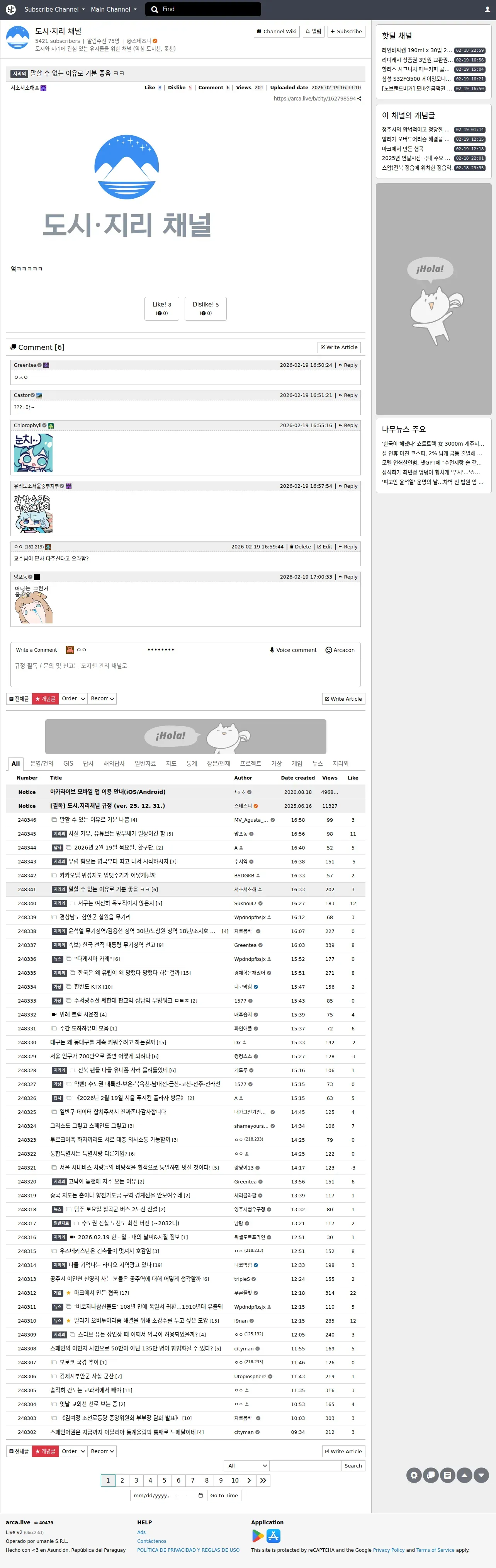Click the Chlorophyll comment's sticker image
Viewport: 496px width, 1568px height.
33,453
